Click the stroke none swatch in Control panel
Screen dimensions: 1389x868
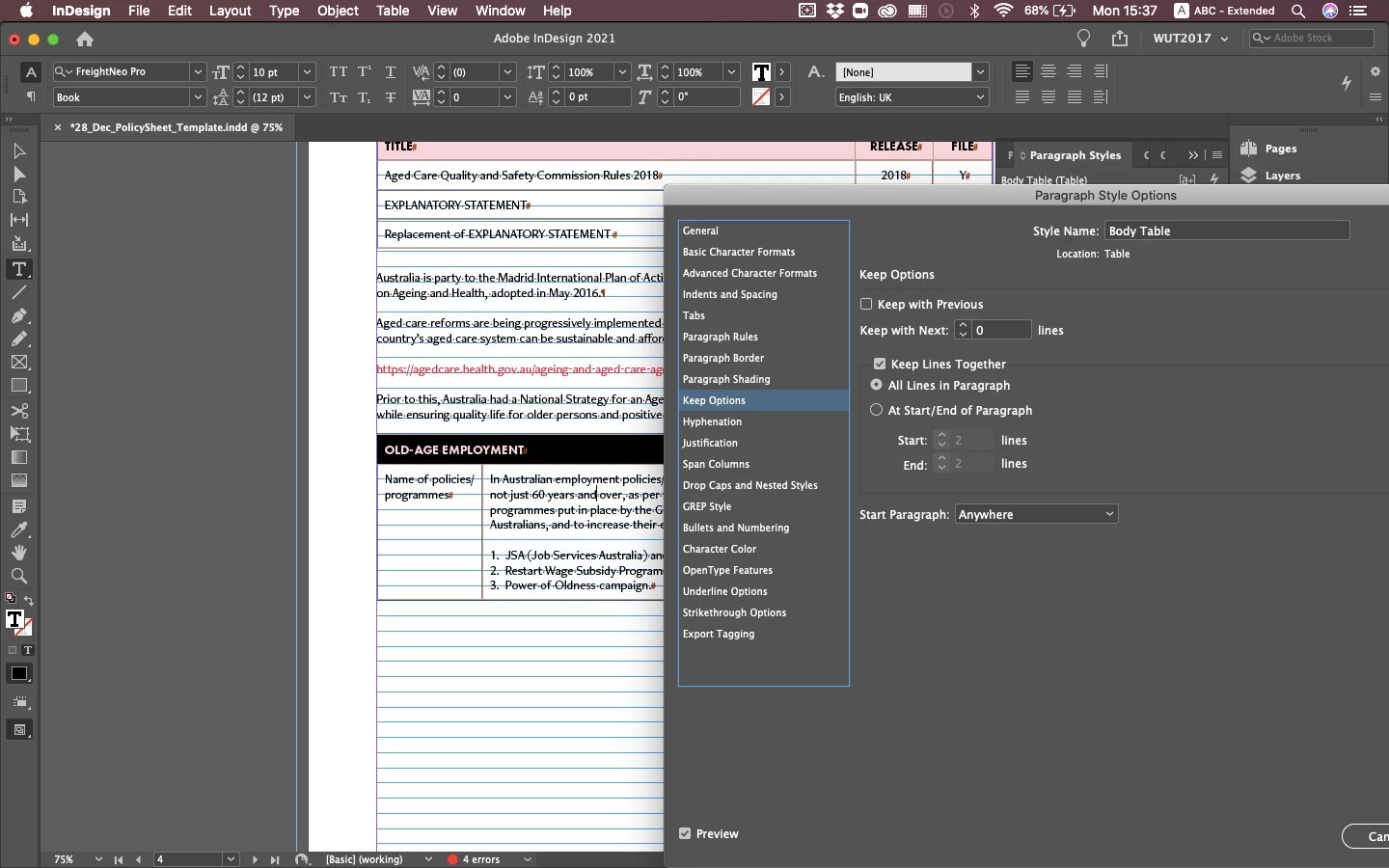[x=761, y=97]
